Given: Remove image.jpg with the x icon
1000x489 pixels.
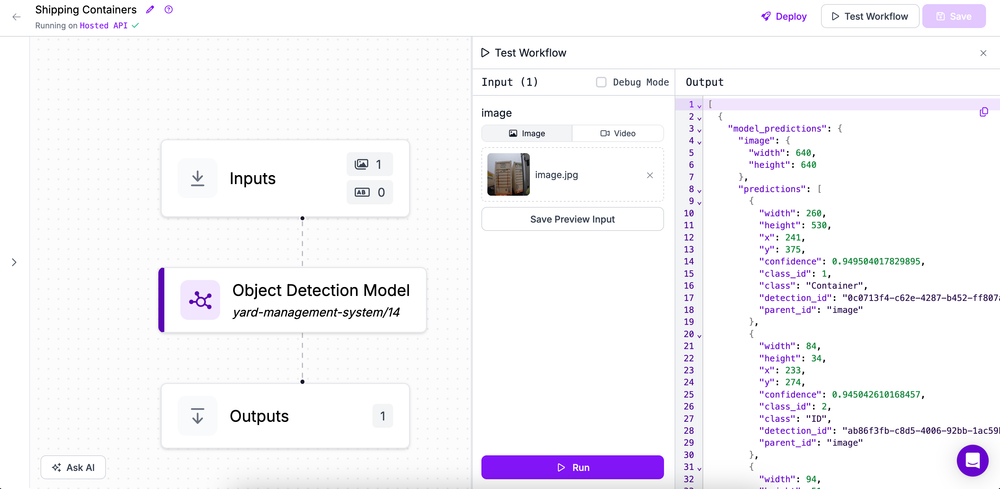Looking at the screenshot, I should [650, 175].
